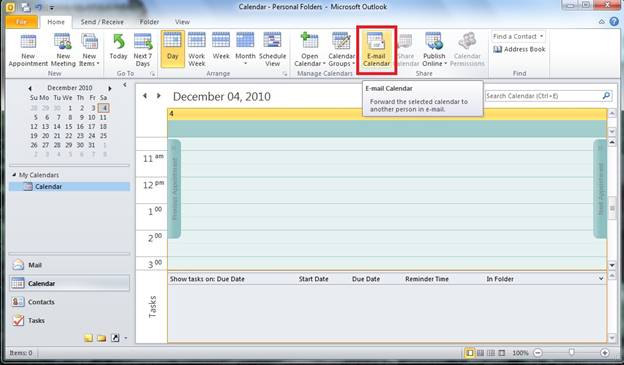
Task: Jump to Next Appointment
Action: click(x=600, y=189)
